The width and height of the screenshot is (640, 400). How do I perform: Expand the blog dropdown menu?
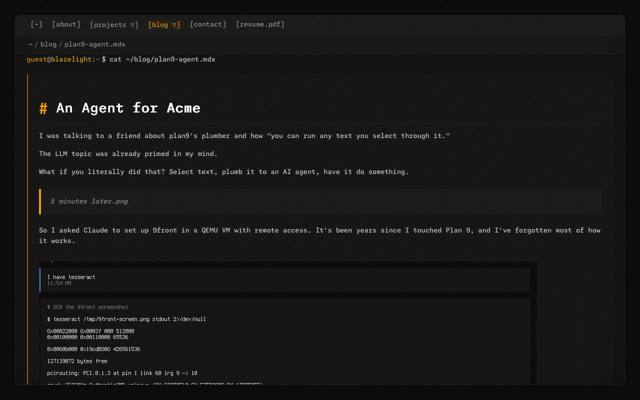pos(164,24)
